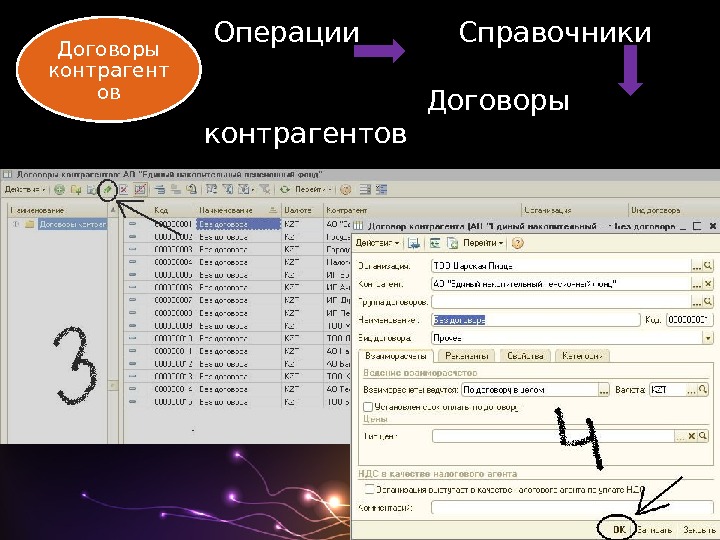Sort list by Код column header
The width and height of the screenshot is (720, 540).
pos(161,210)
